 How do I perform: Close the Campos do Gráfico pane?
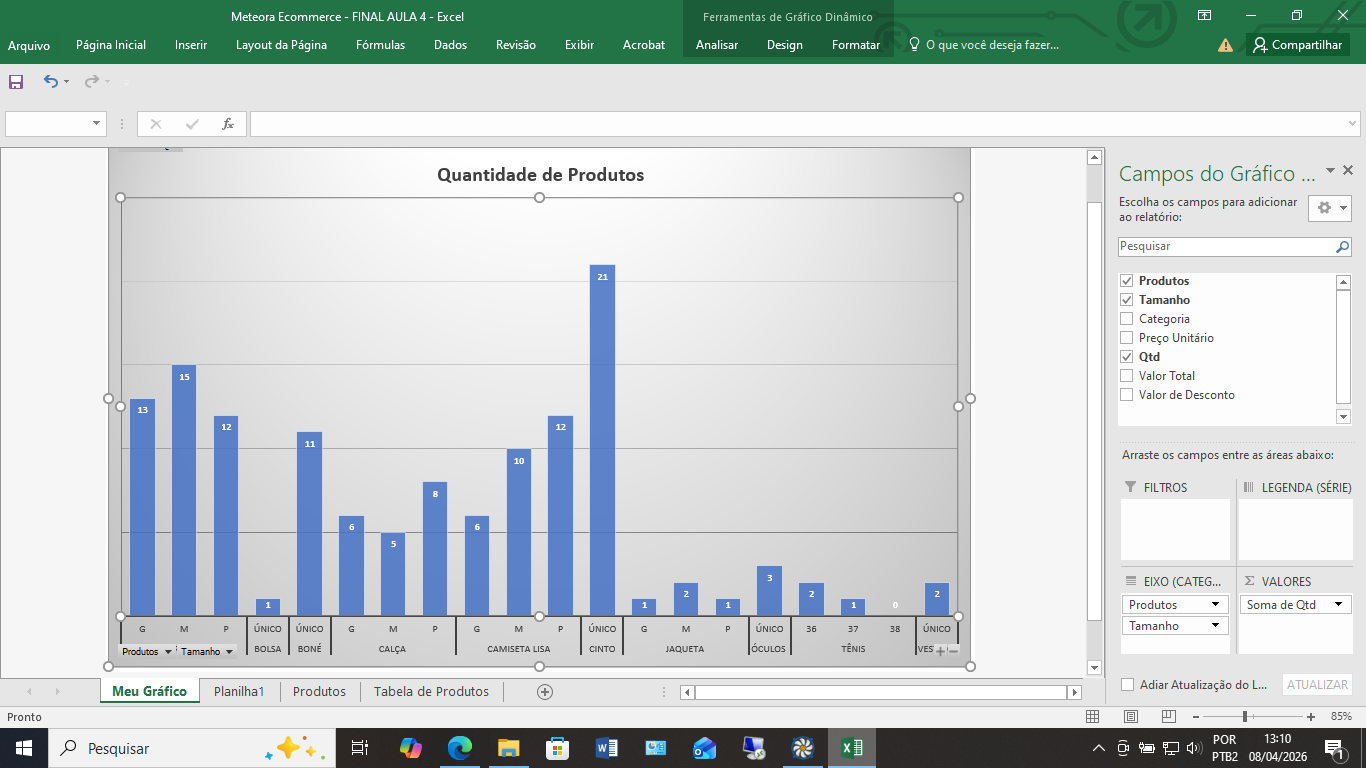point(1348,171)
